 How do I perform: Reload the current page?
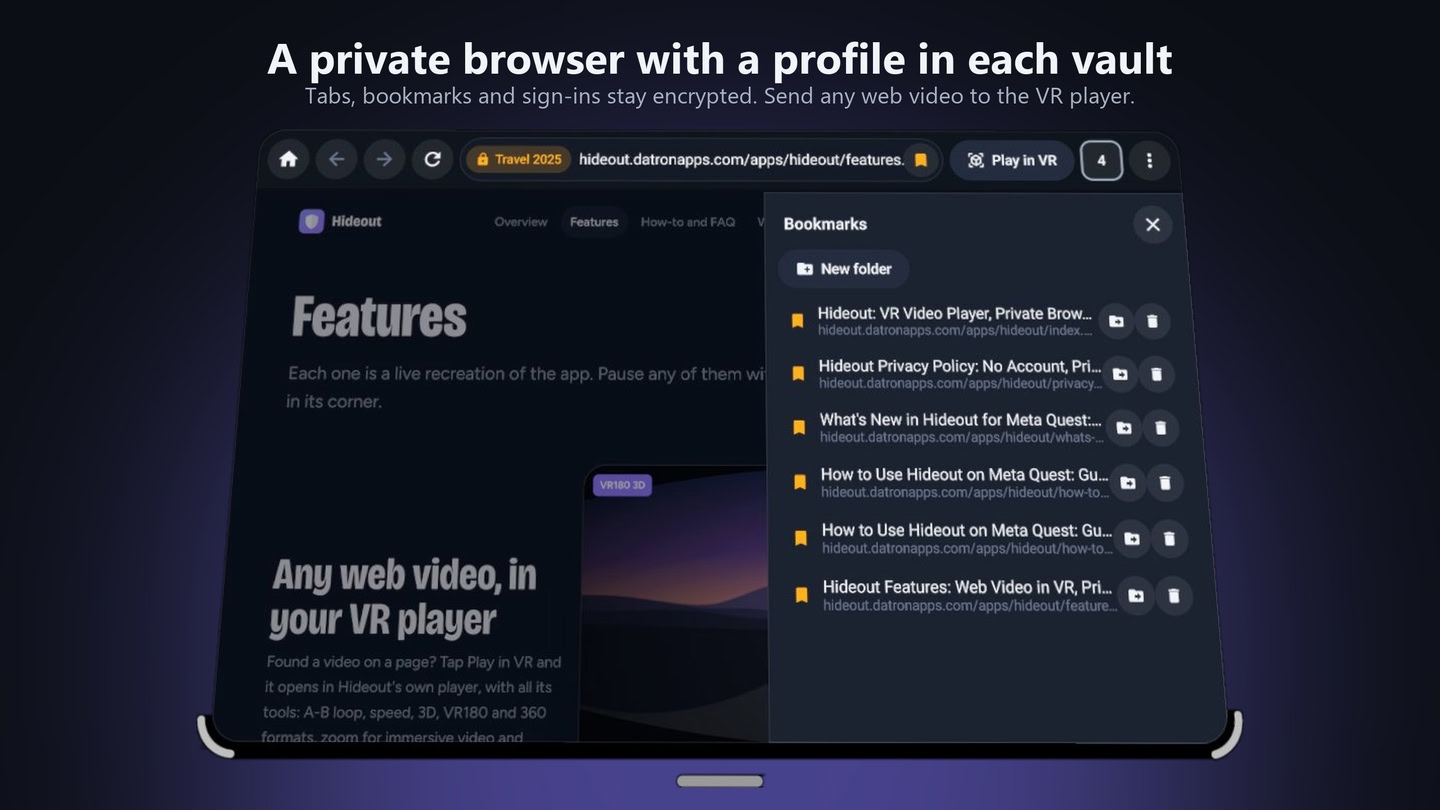pyautogui.click(x=432, y=159)
